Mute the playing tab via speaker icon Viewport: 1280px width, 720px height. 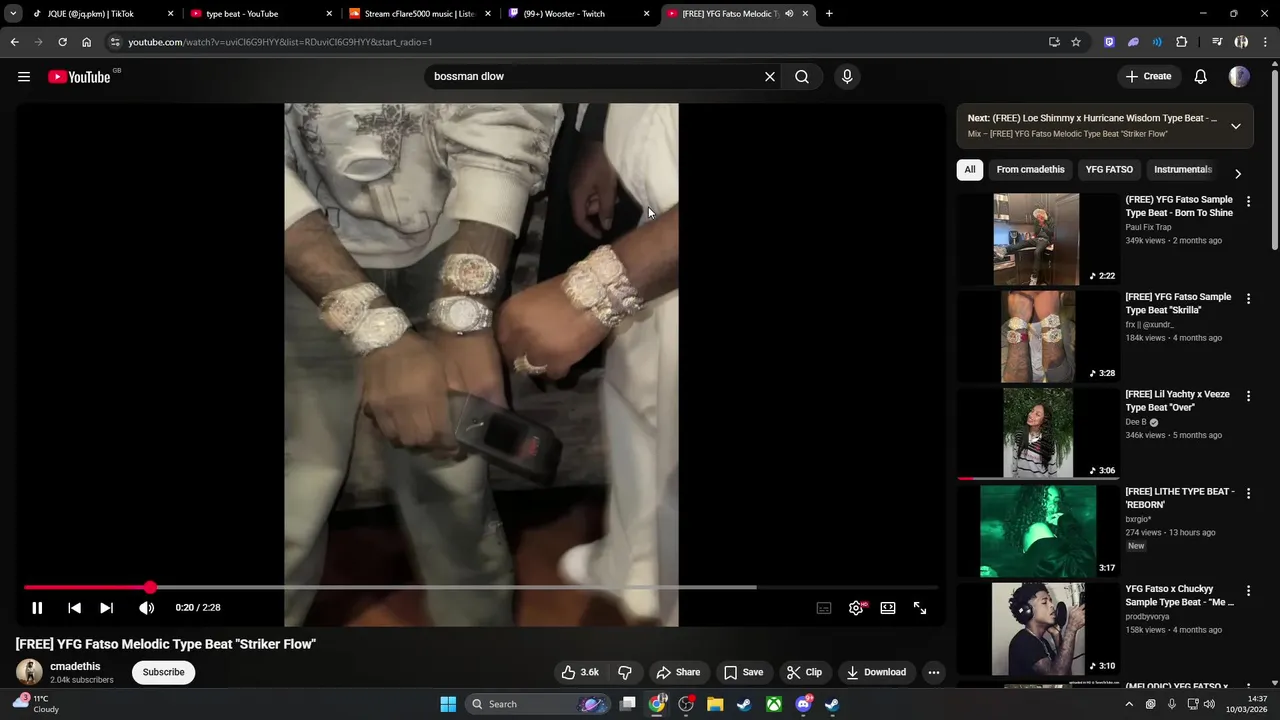click(789, 14)
